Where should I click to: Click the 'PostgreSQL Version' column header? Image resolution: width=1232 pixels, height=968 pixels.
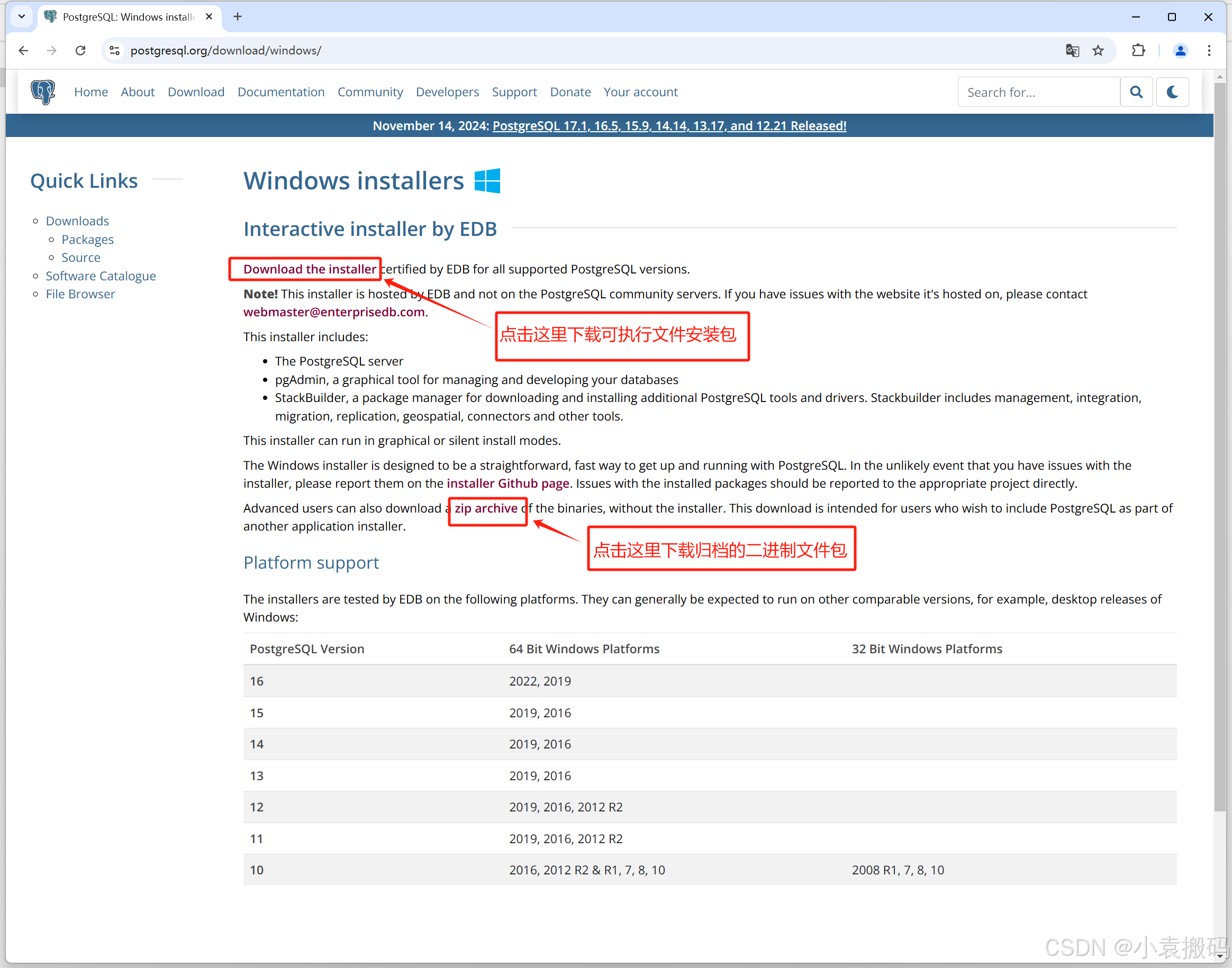[307, 649]
